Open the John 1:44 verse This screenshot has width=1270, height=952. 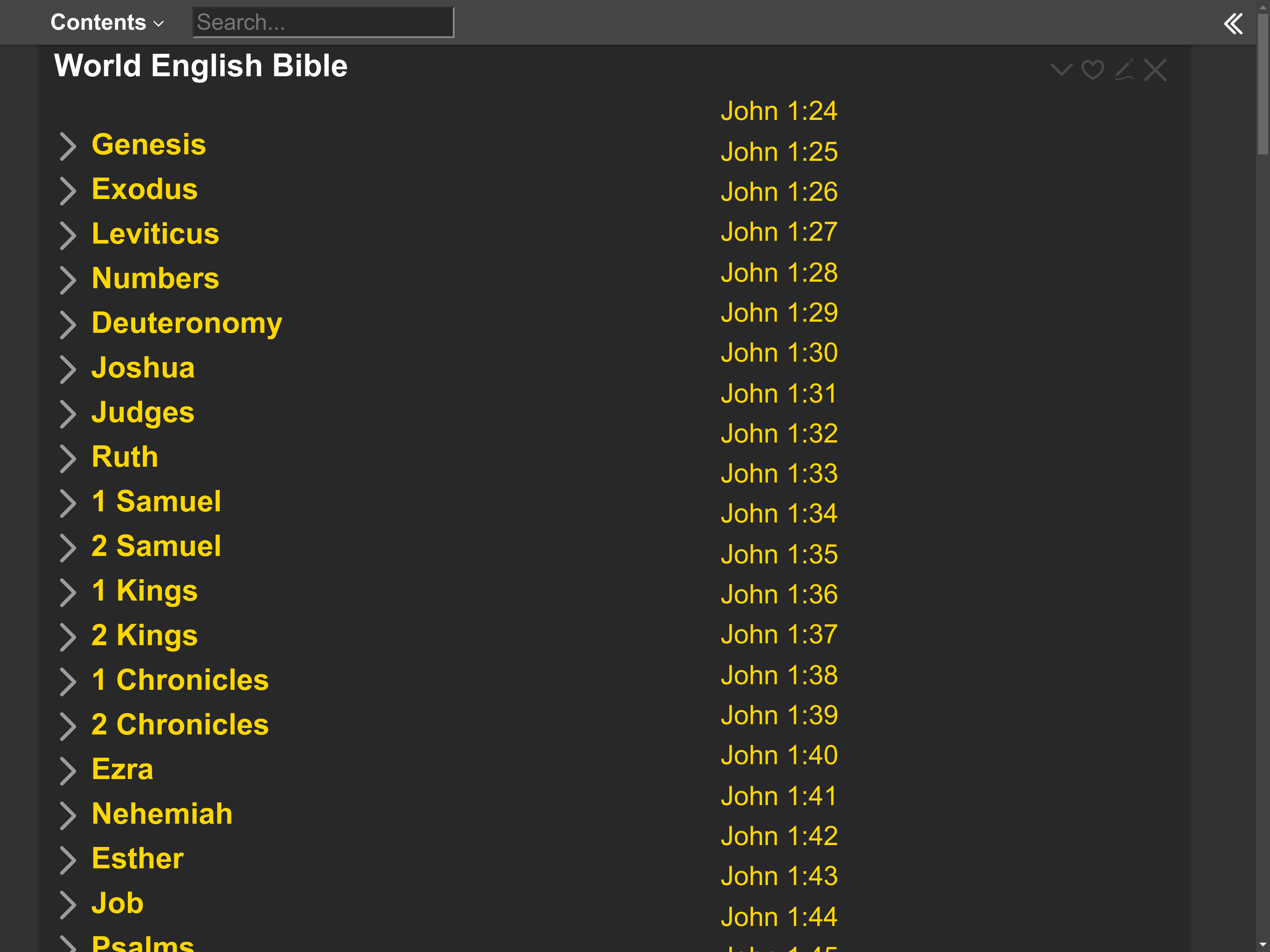tap(779, 916)
